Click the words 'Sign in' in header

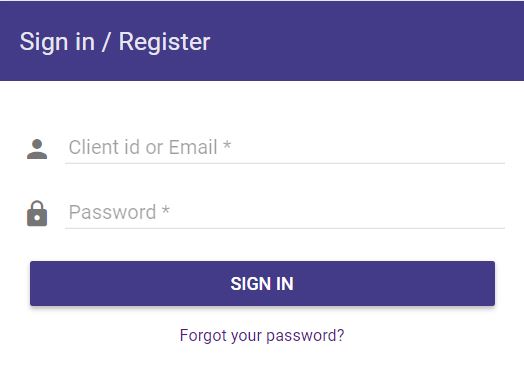tap(57, 42)
